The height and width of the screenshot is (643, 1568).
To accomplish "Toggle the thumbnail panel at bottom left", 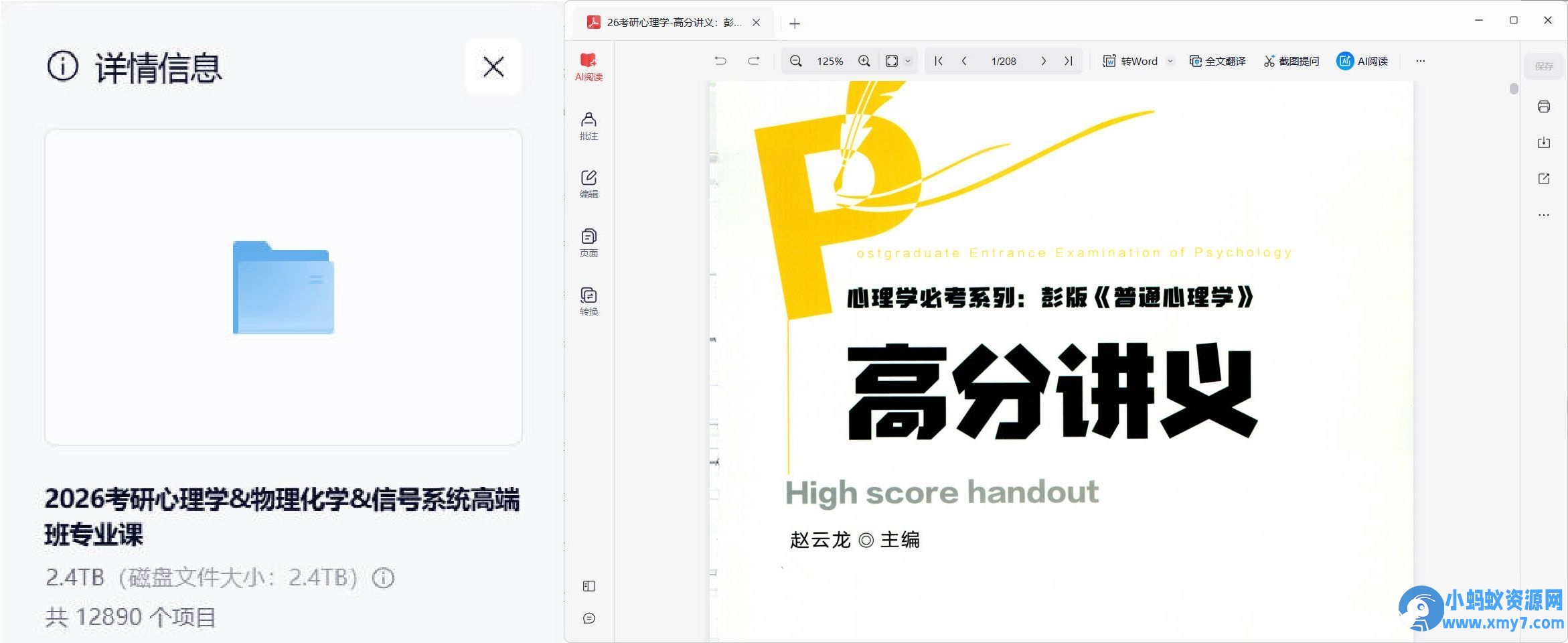I will 589,585.
